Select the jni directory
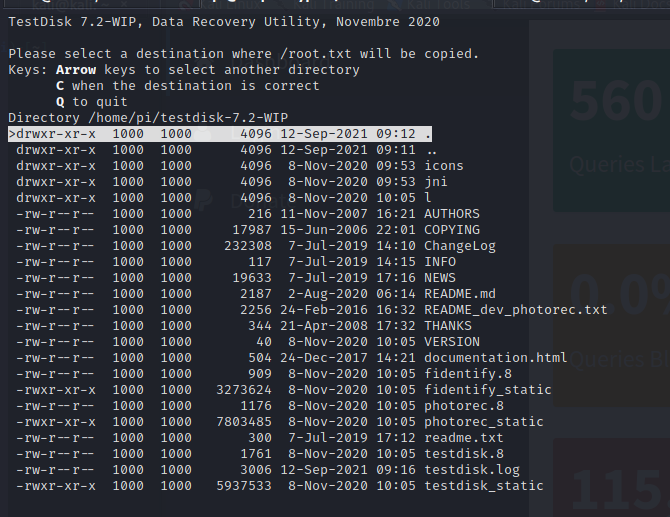Screen dimensions: 670x517 click(435, 181)
